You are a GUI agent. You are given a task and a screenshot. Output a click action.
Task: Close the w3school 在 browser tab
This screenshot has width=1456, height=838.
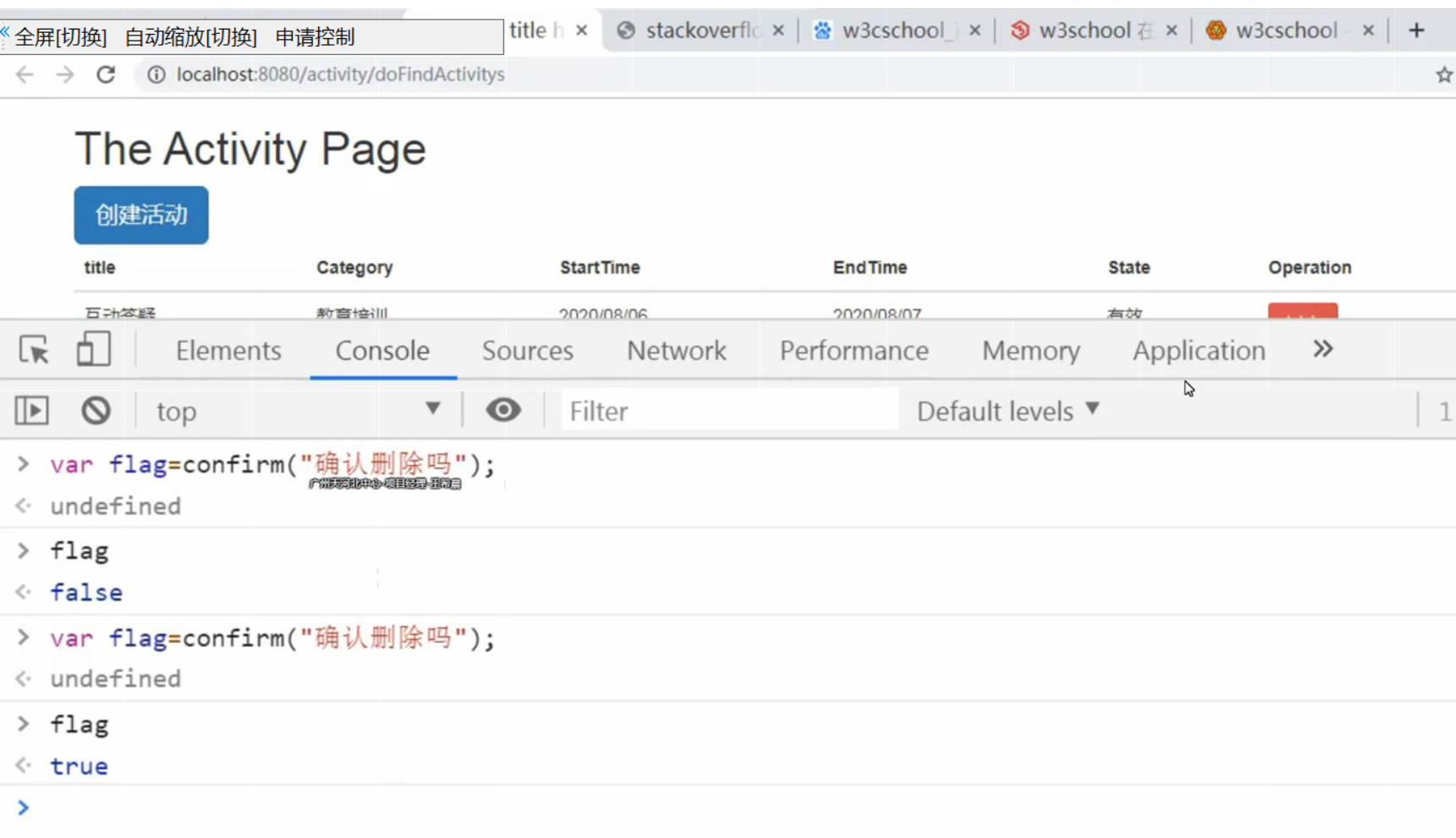pyautogui.click(x=1172, y=30)
